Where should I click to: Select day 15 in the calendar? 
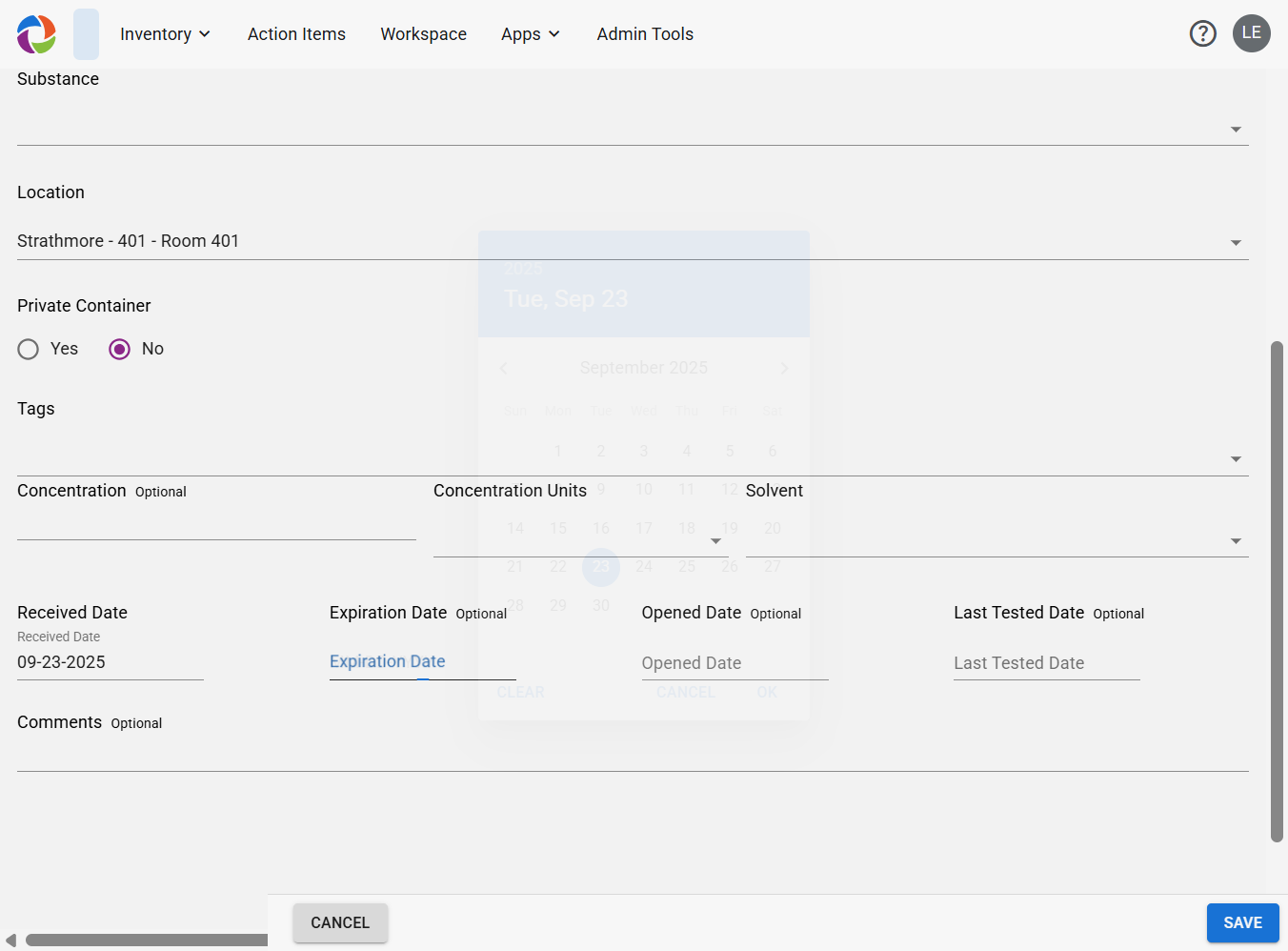558,528
